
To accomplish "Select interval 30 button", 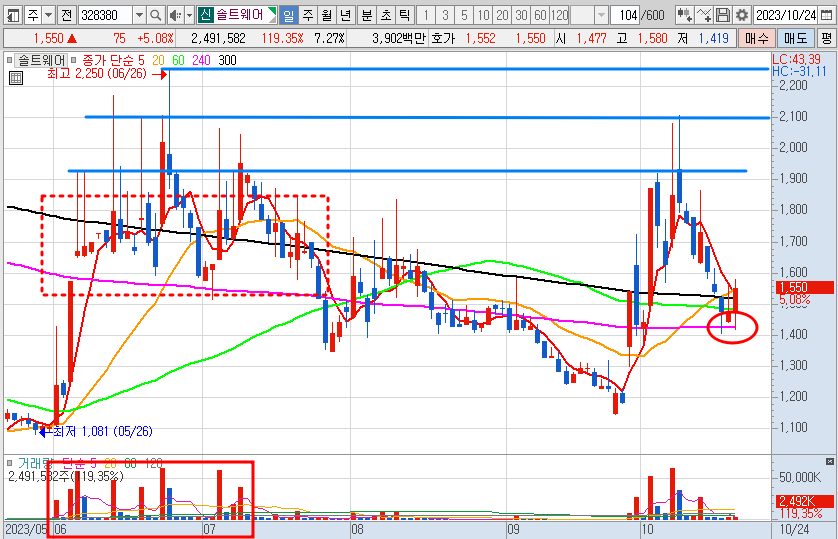I will (522, 15).
